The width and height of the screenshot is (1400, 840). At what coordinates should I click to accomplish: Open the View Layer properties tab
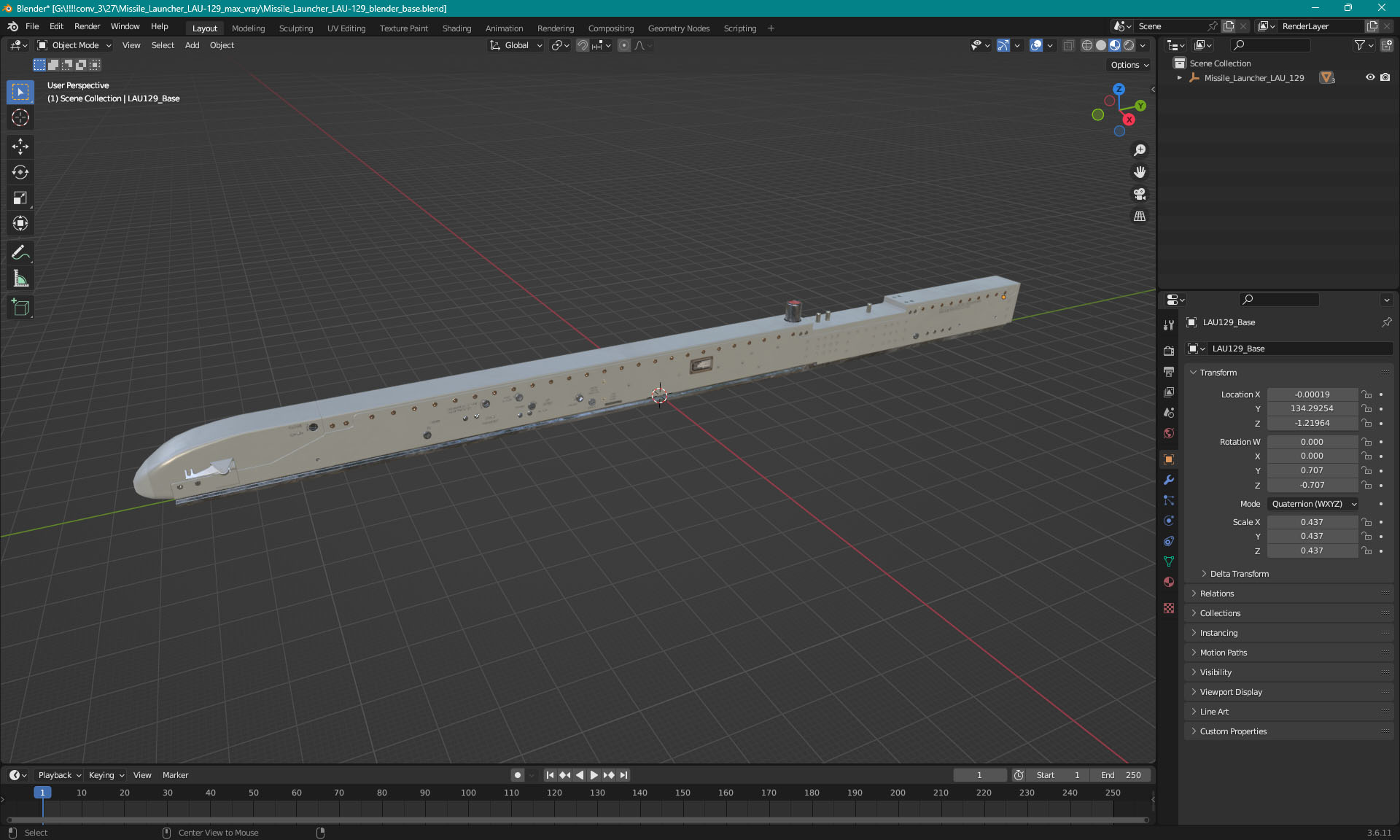pos(1169,392)
